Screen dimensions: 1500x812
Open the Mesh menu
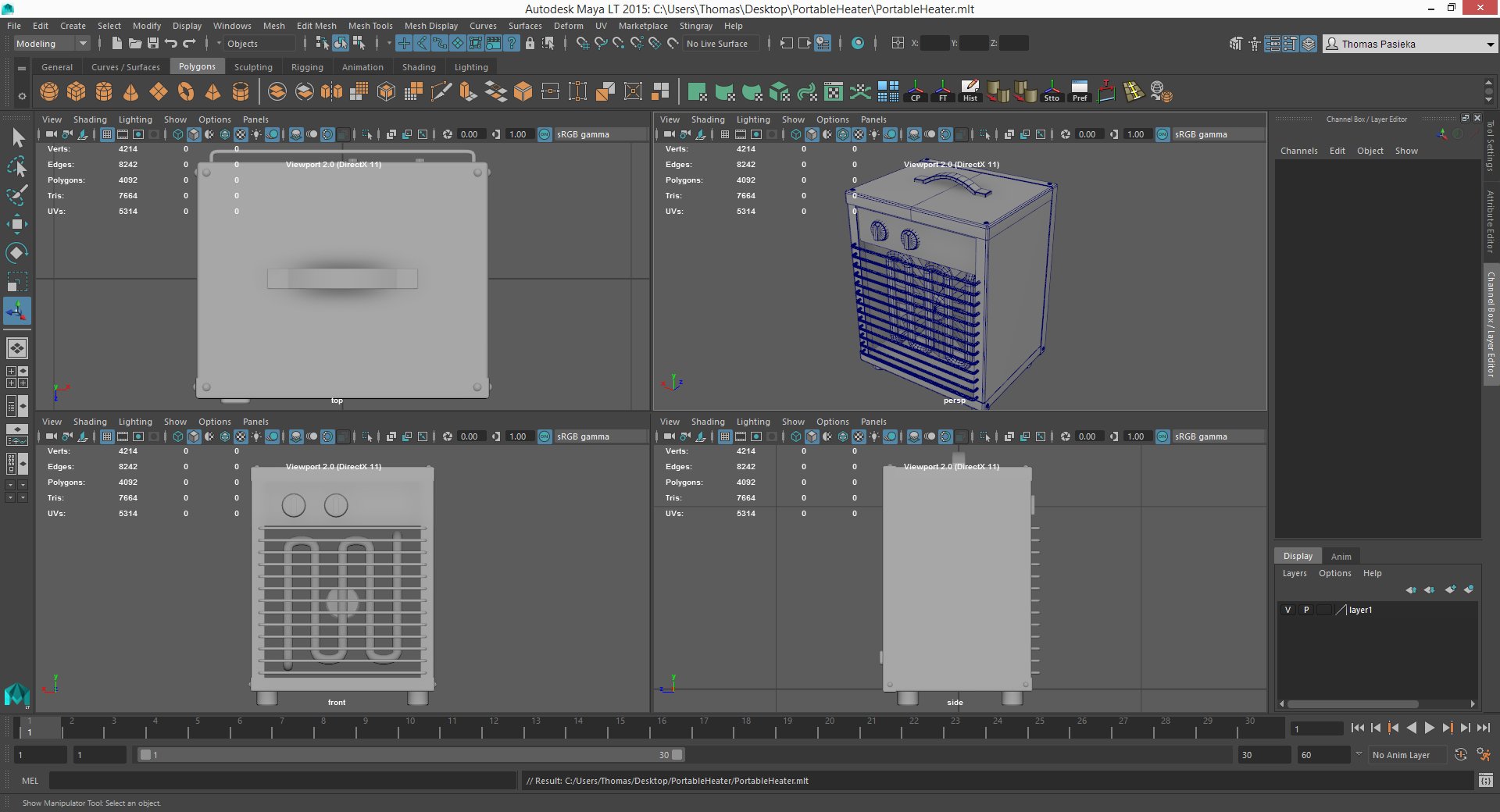point(273,26)
